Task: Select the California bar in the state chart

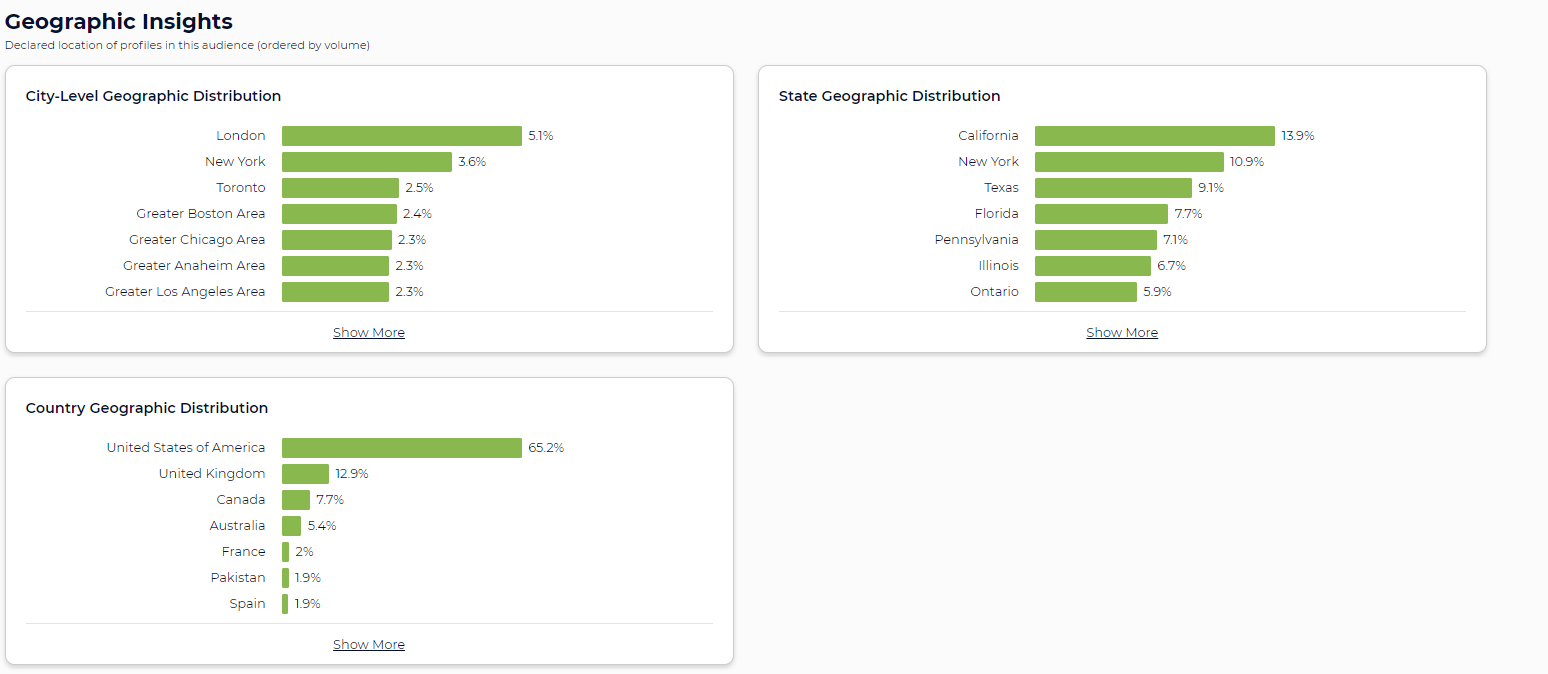Action: [1155, 135]
